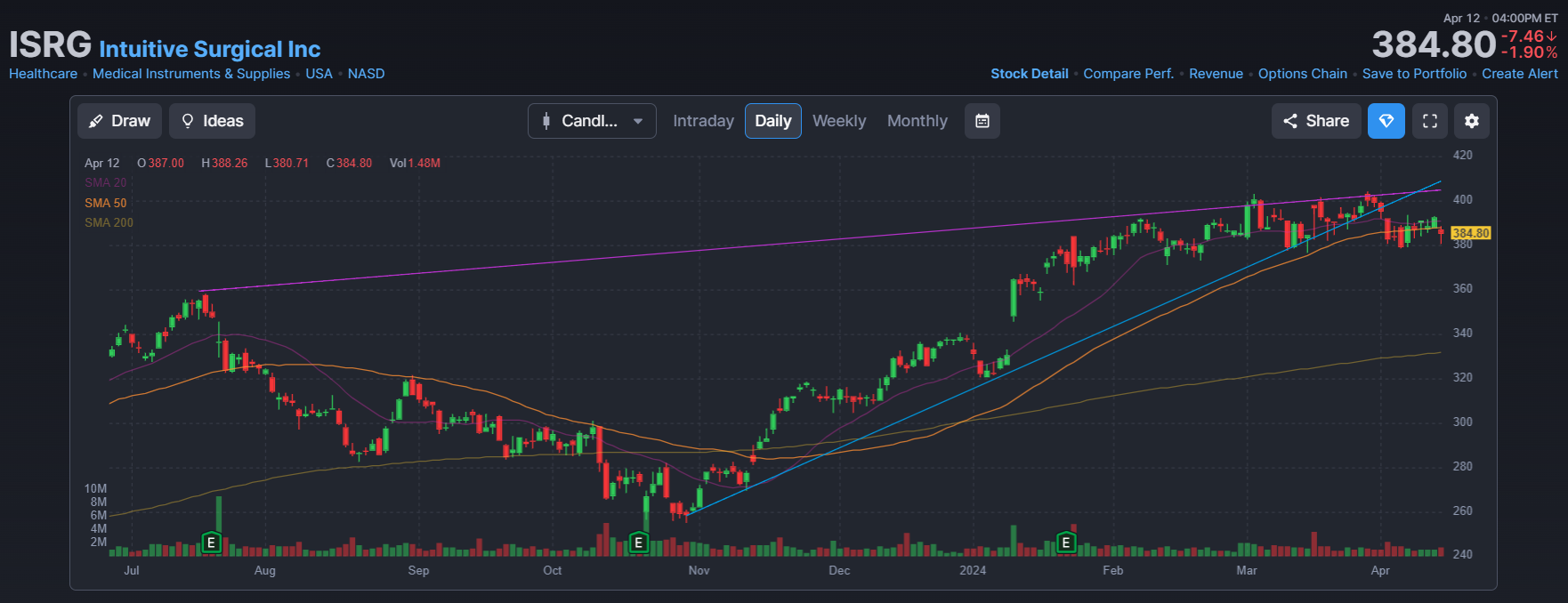The image size is (1568, 603).
Task: Click the H 388.26 high value
Action: tap(224, 164)
